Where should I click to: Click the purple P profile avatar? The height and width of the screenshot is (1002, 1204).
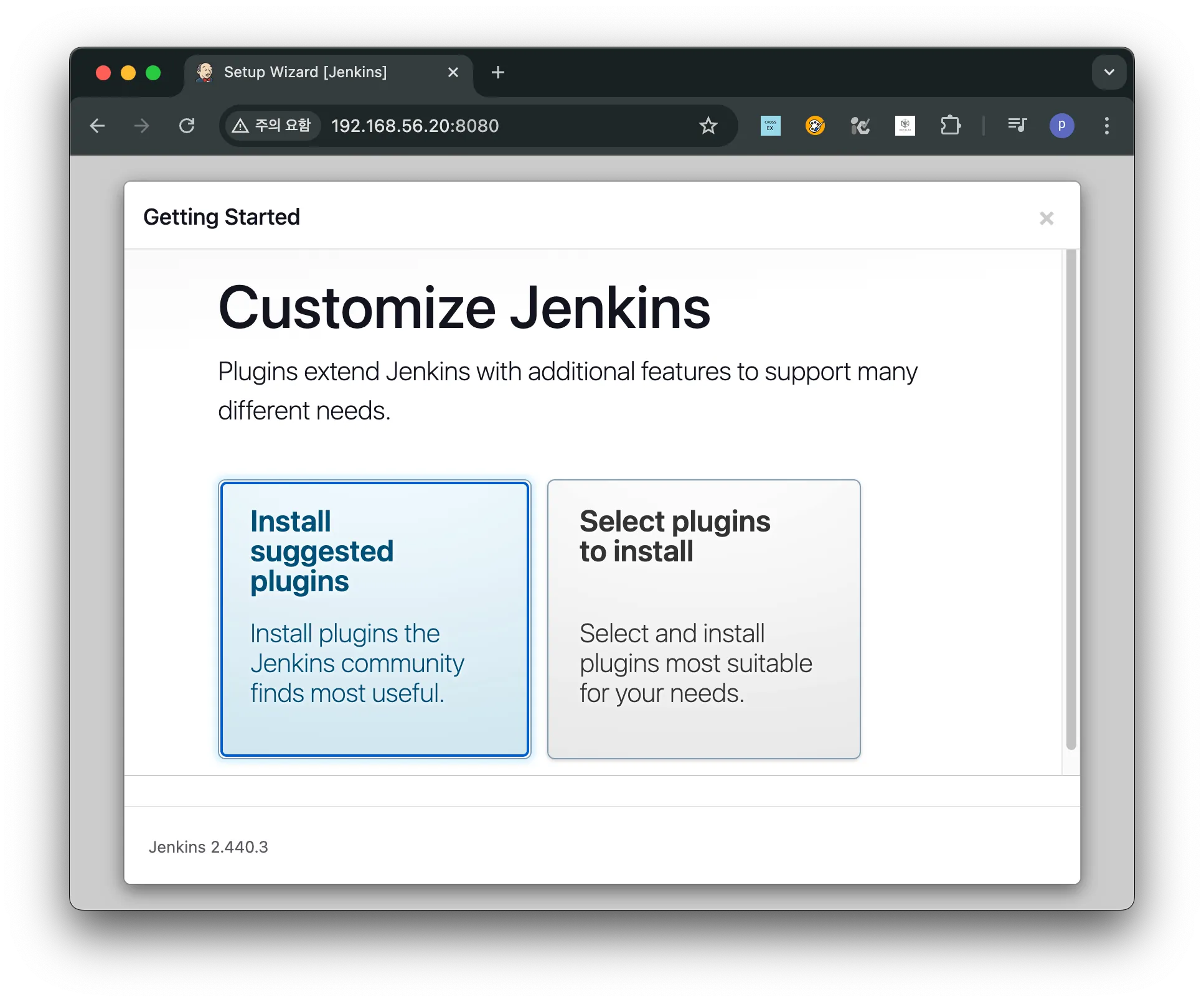1061,126
